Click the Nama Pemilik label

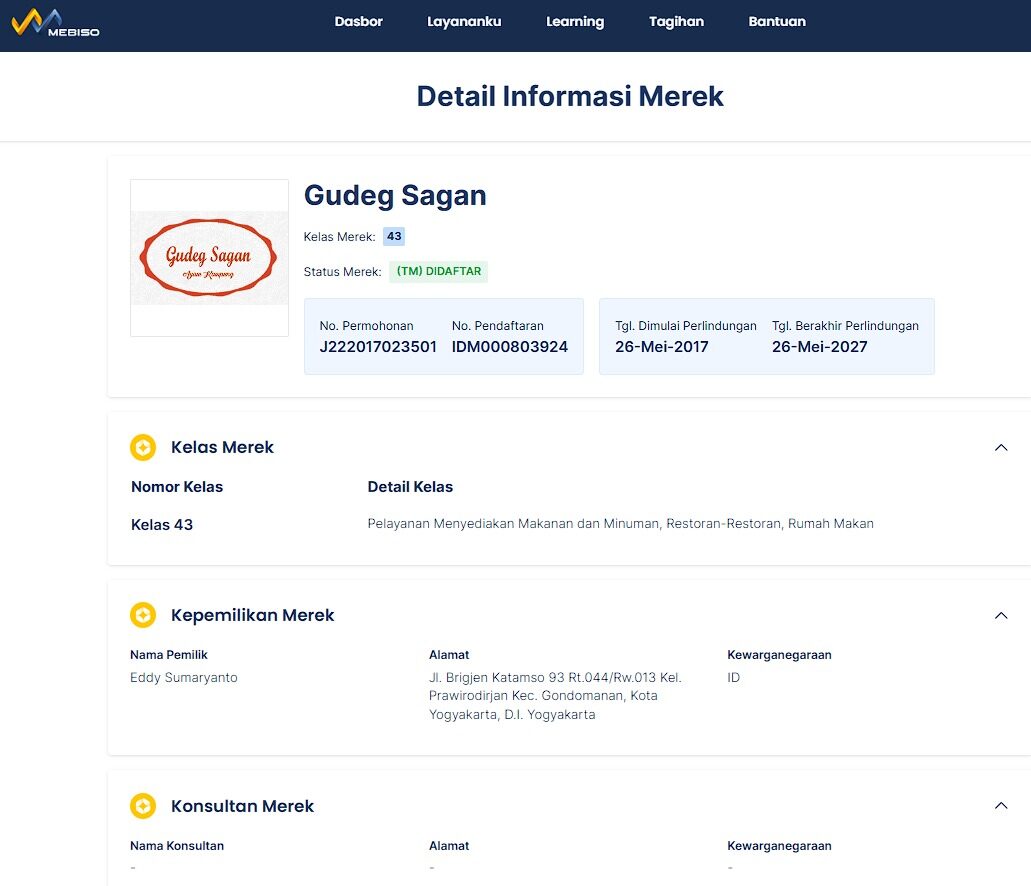click(x=168, y=654)
